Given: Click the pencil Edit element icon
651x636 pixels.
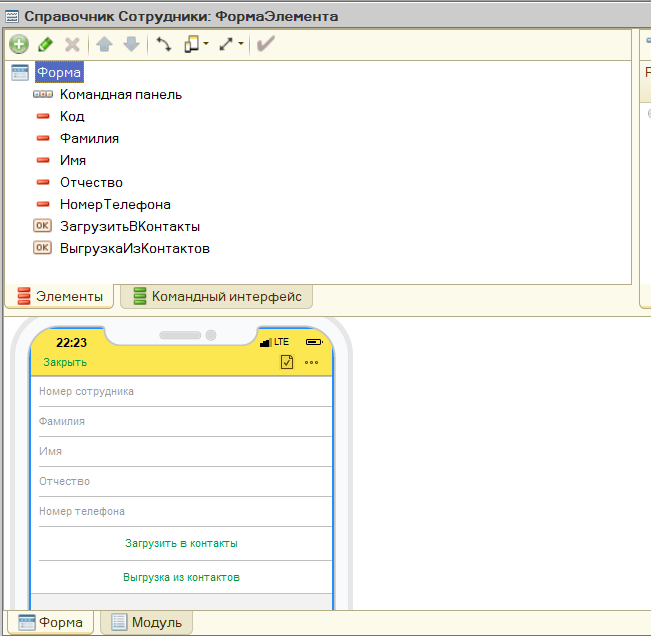Looking at the screenshot, I should click(x=45, y=44).
